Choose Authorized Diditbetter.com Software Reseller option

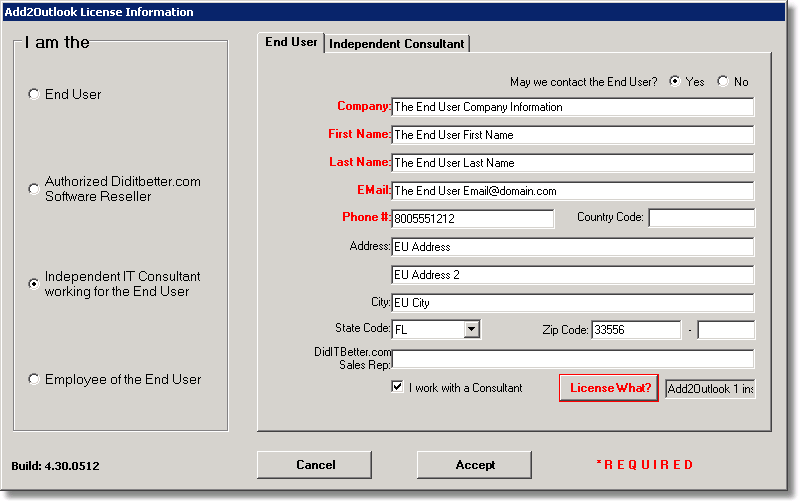point(34,189)
